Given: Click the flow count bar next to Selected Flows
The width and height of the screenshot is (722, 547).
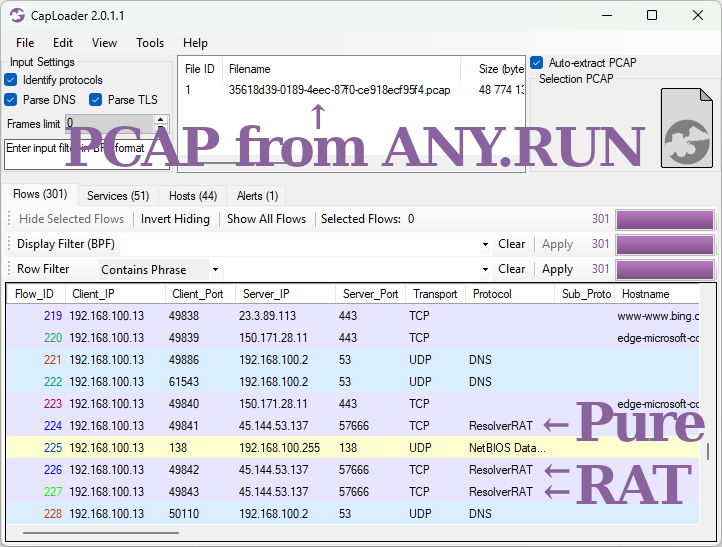Looking at the screenshot, I should coord(665,220).
